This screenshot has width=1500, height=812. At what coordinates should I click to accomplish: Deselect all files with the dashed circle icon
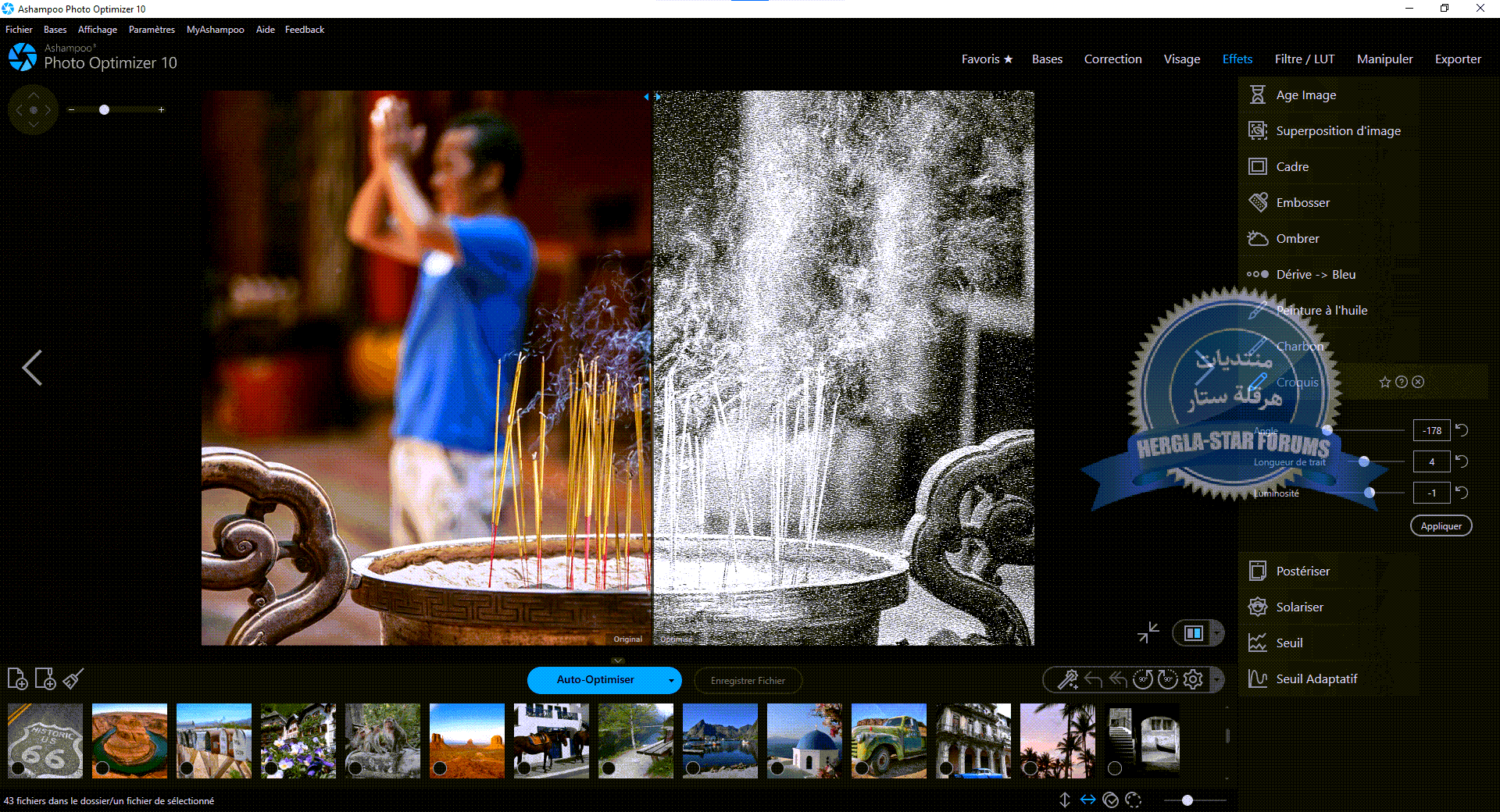pyautogui.click(x=1134, y=800)
